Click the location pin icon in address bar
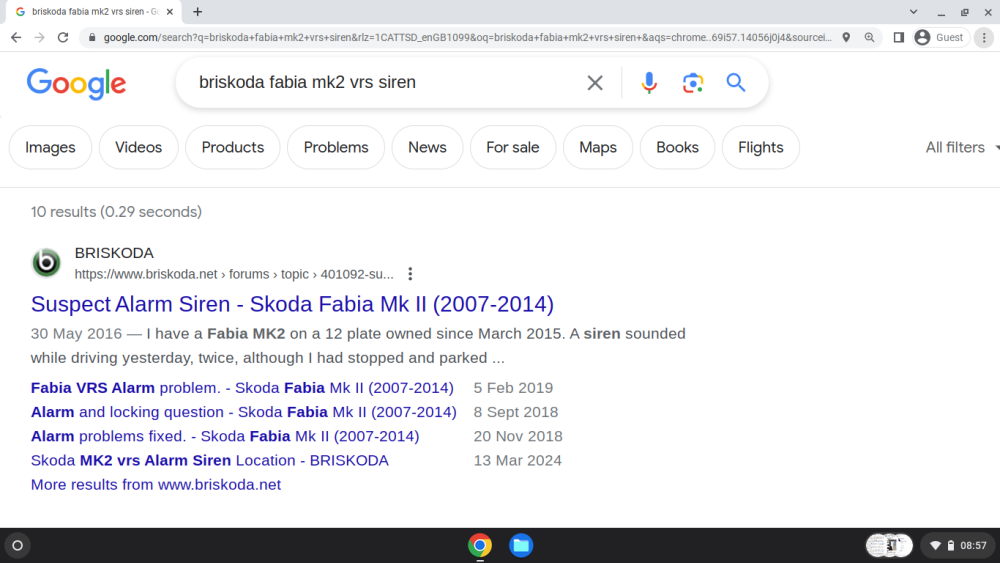Screen dimensions: 1000x563 [846, 38]
